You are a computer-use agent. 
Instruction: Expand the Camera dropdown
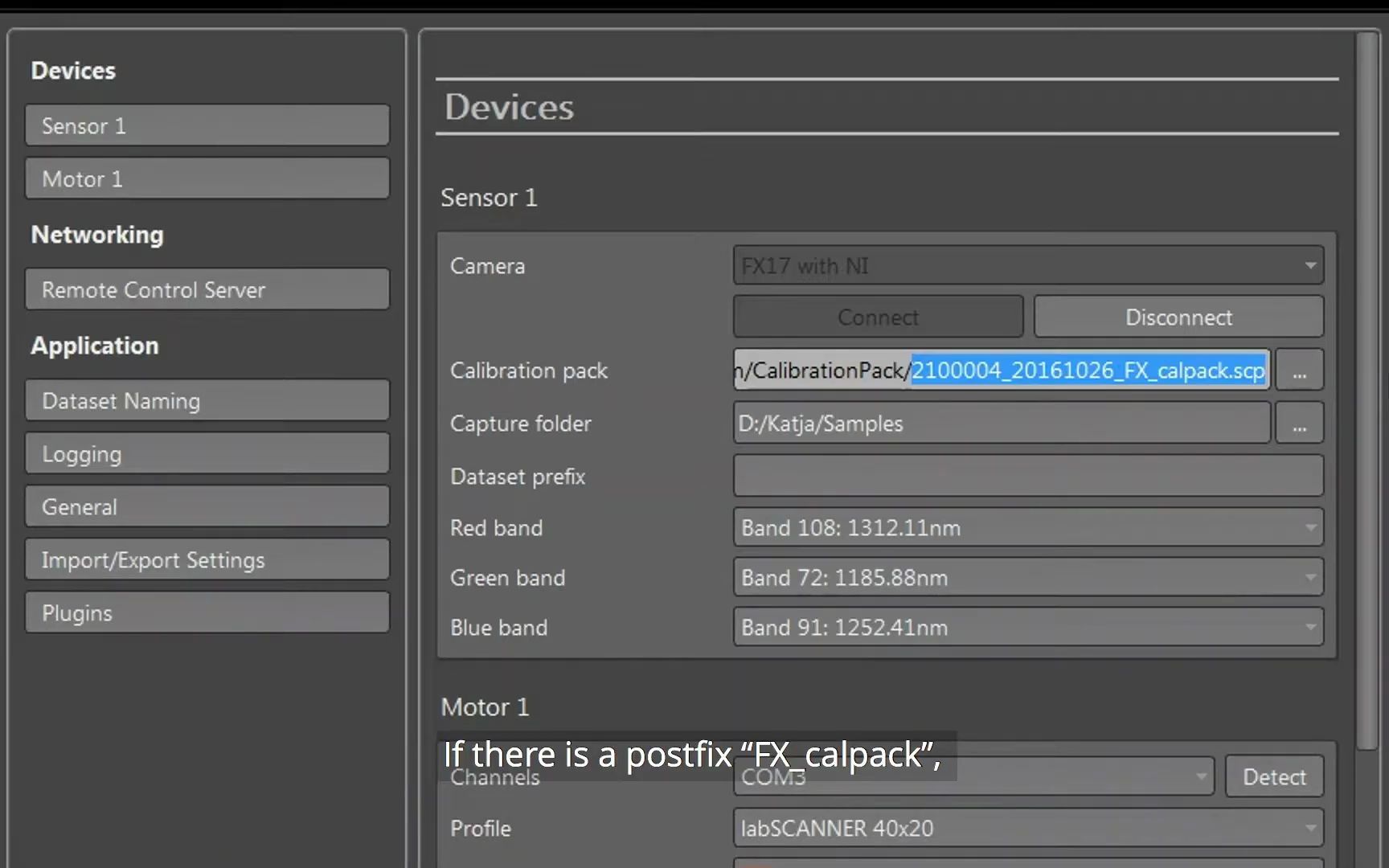pos(1027,265)
